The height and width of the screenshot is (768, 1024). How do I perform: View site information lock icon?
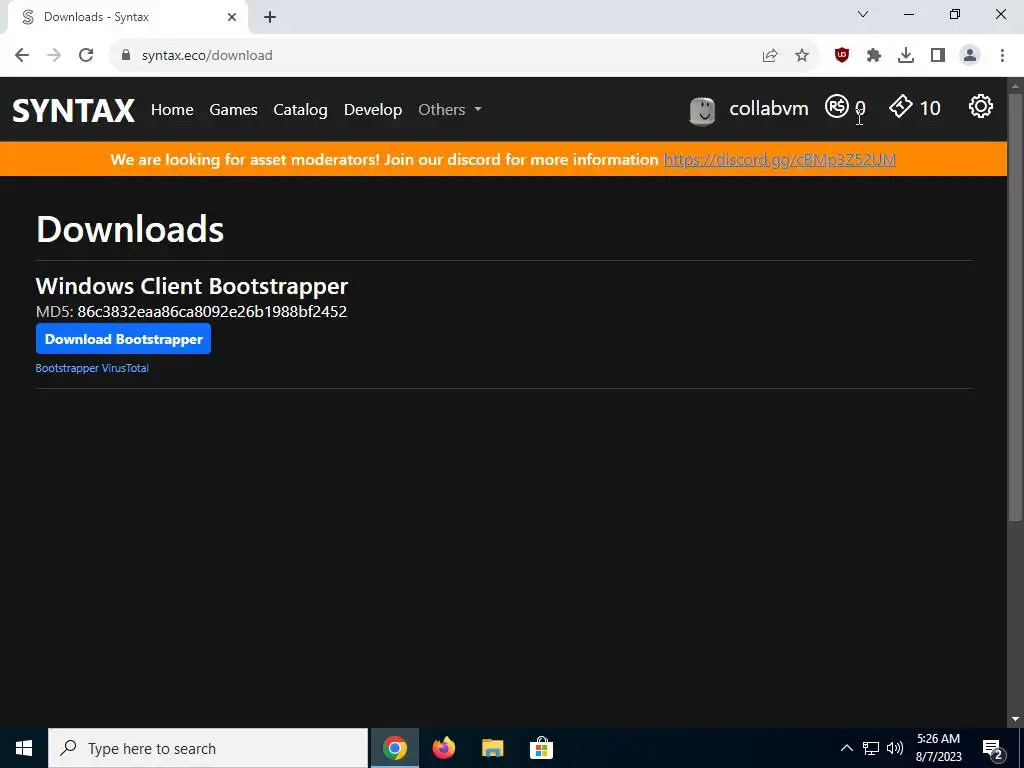(126, 56)
